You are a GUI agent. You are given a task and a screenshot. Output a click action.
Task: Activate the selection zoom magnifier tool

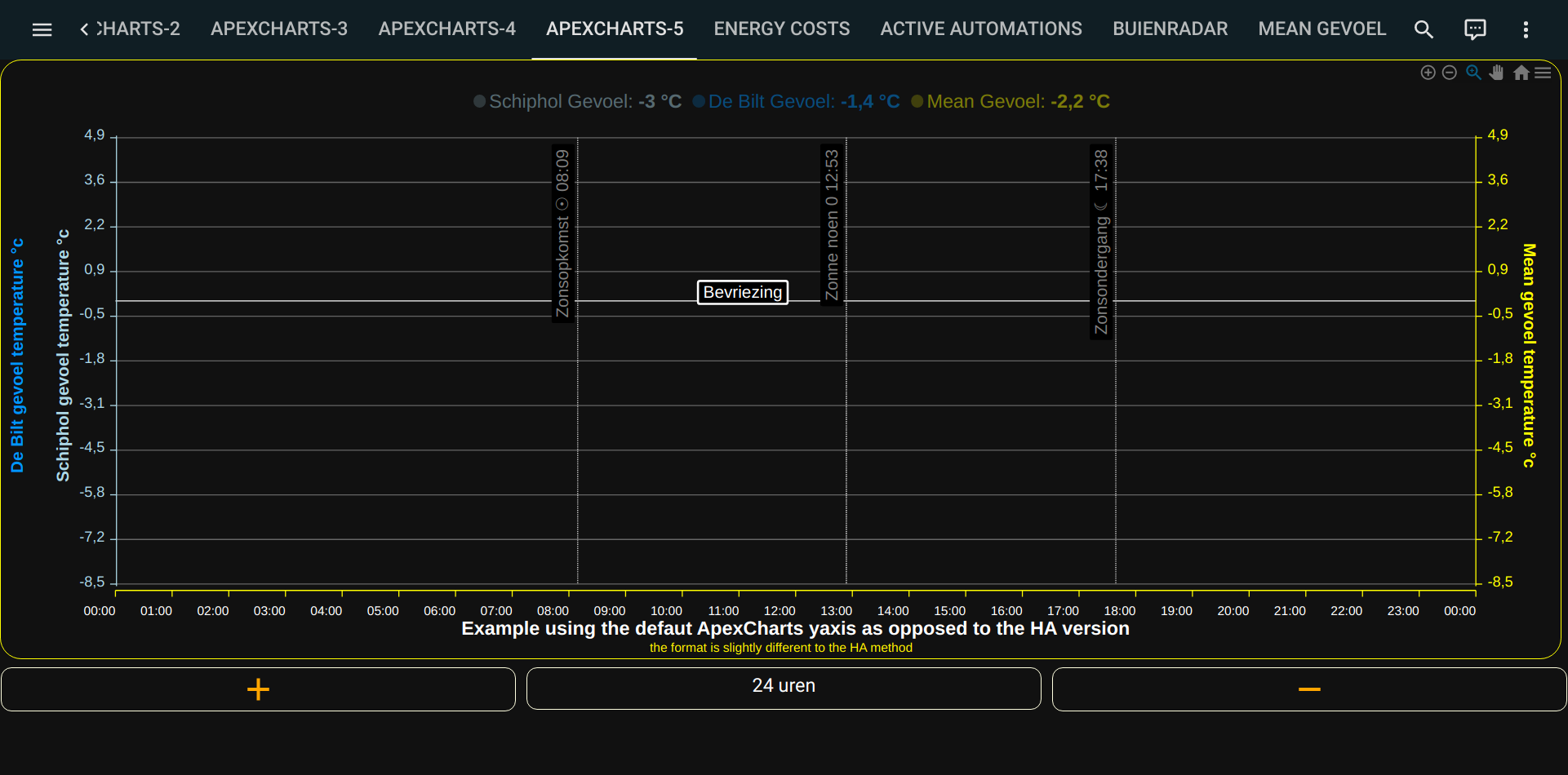coord(1474,73)
